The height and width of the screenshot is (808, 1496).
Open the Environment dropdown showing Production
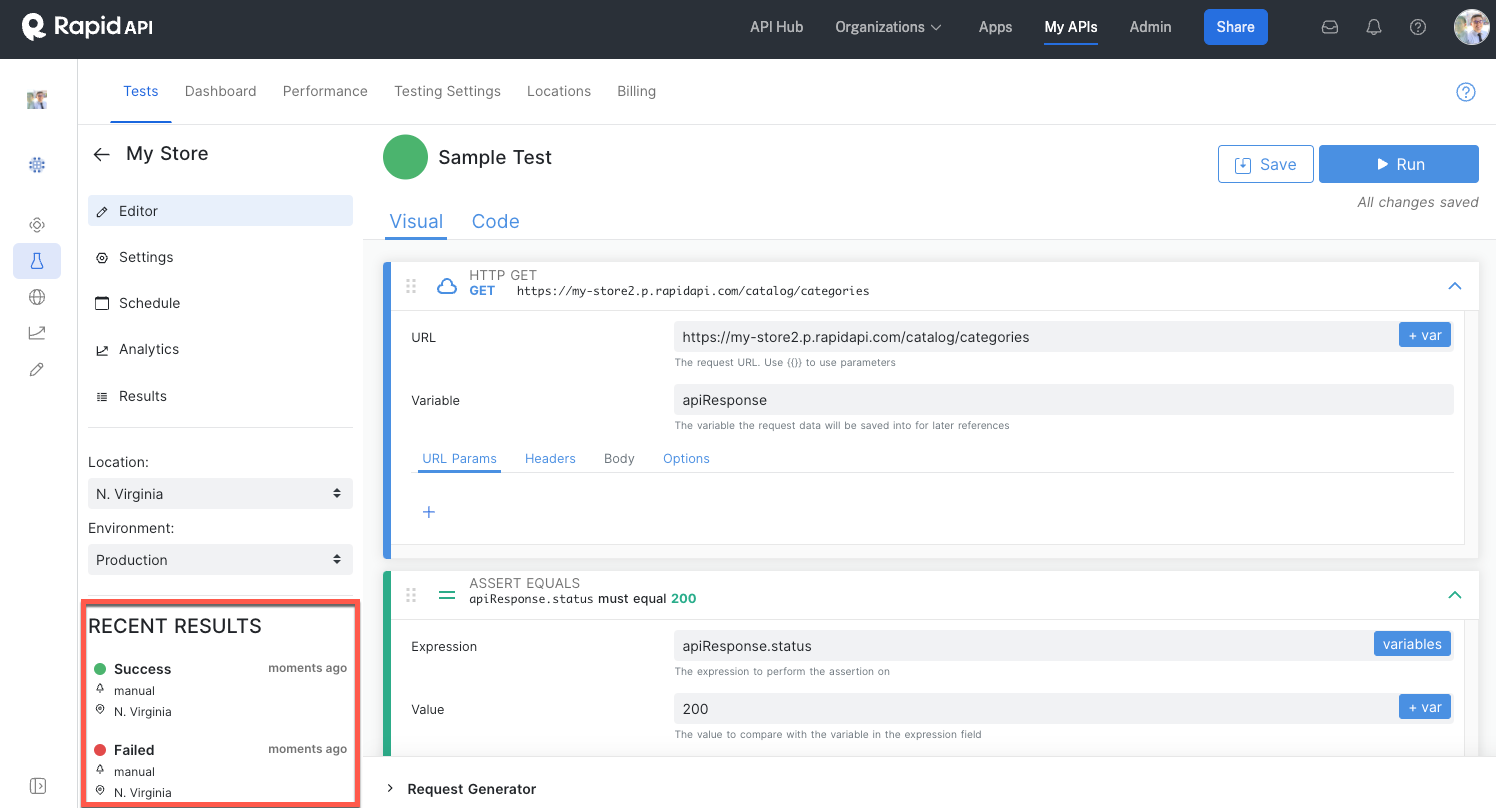220,560
